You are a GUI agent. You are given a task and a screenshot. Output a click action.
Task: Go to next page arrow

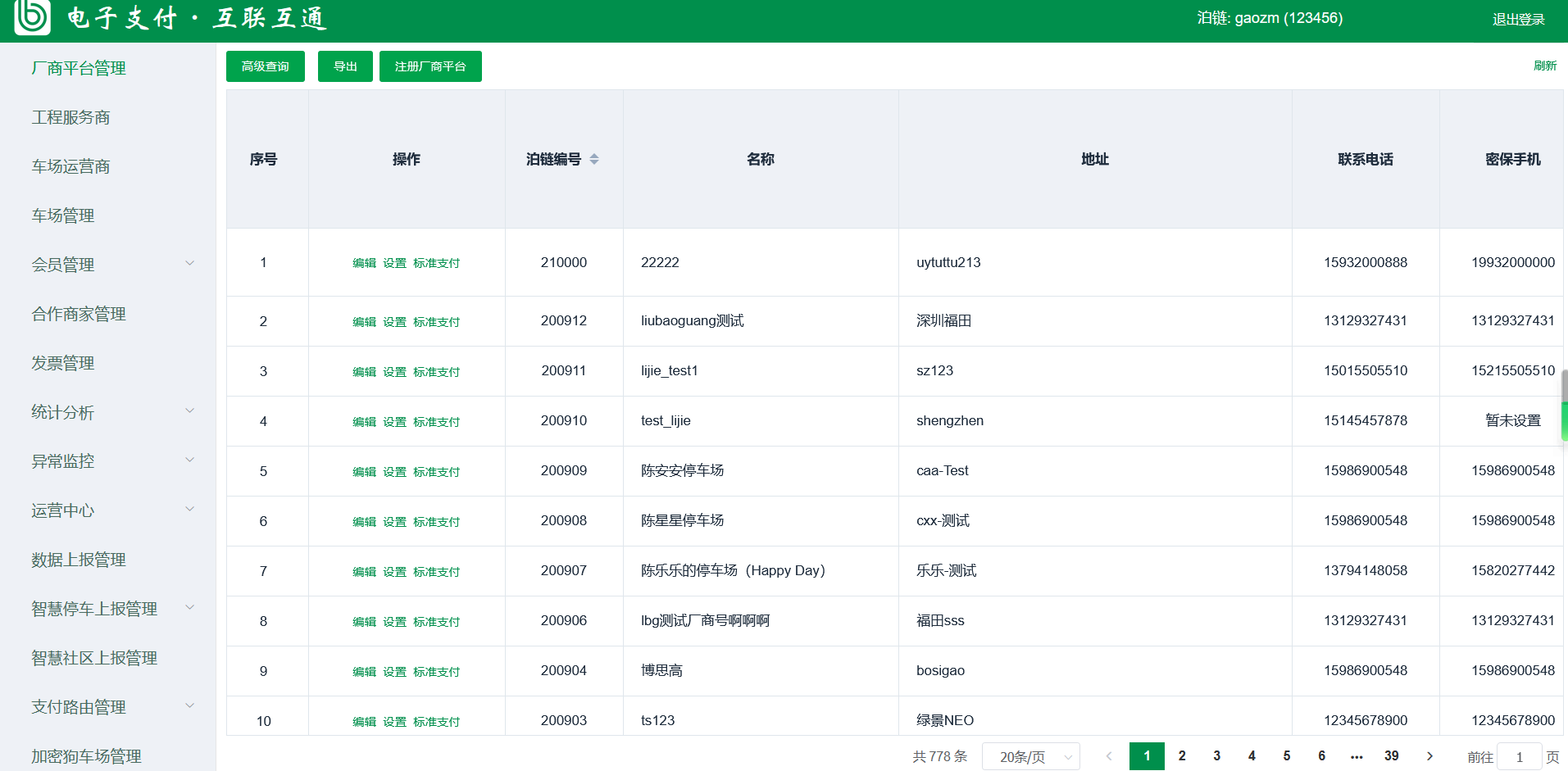(x=1430, y=756)
